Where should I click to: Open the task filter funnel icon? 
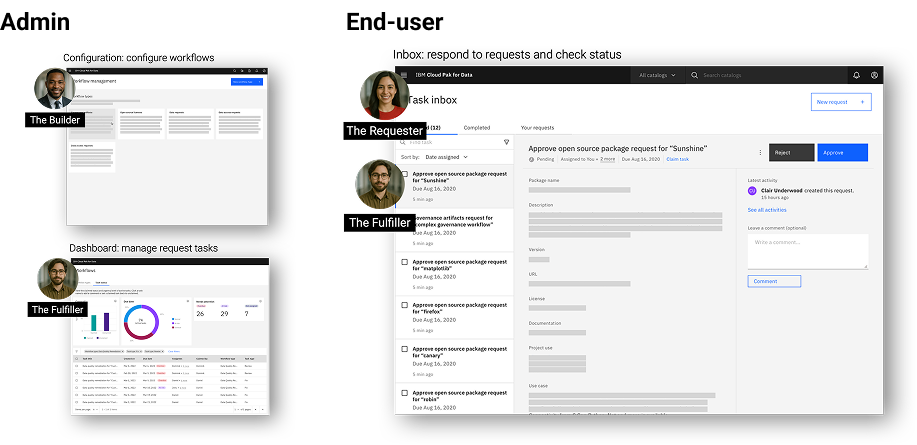click(506, 142)
